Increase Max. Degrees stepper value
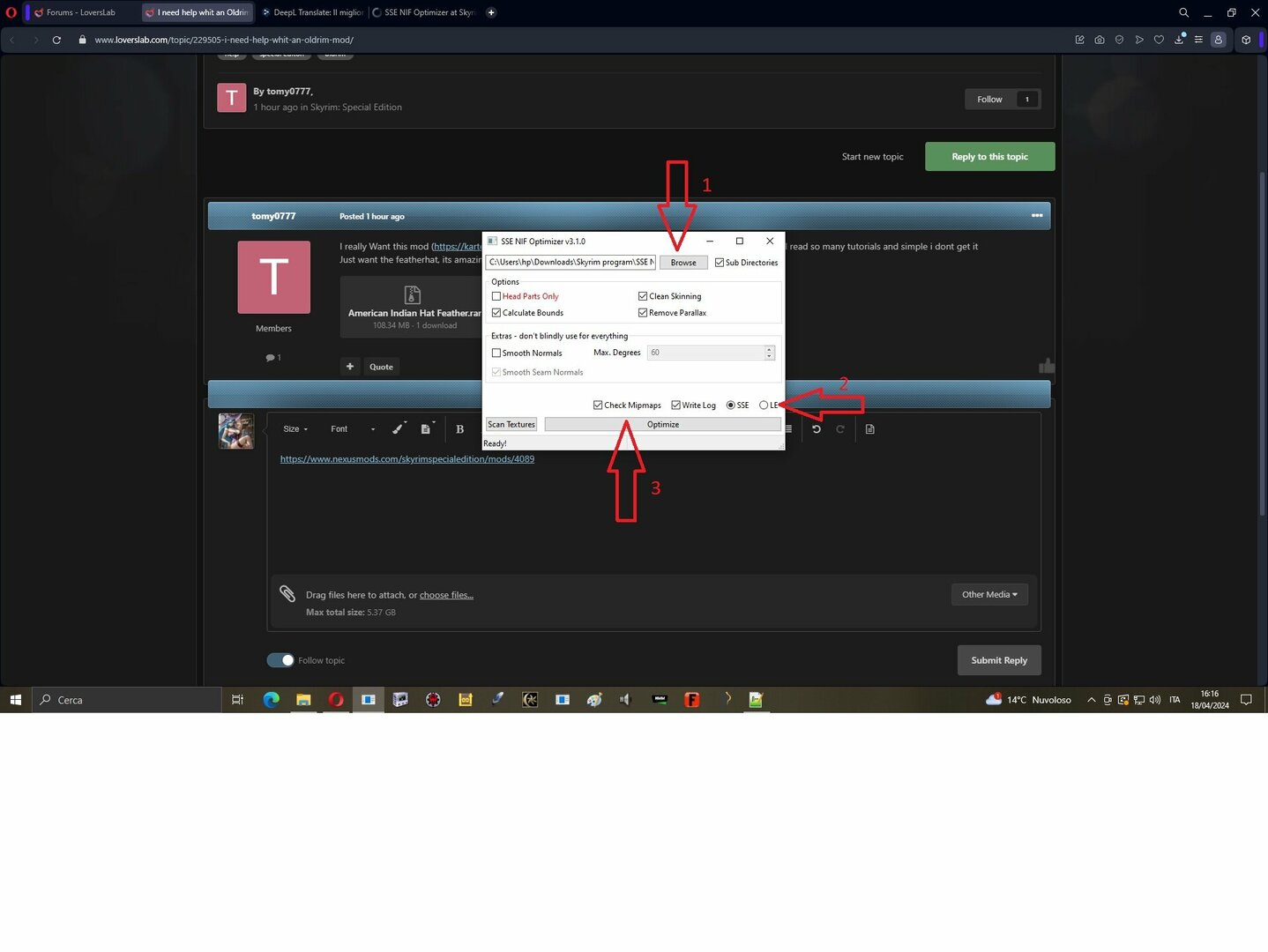The width and height of the screenshot is (1268, 952). pos(769,349)
